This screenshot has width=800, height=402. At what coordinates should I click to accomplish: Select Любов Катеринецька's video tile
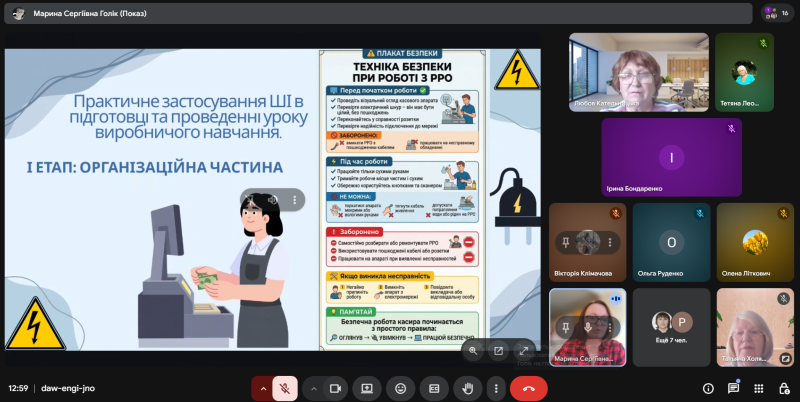(639, 72)
